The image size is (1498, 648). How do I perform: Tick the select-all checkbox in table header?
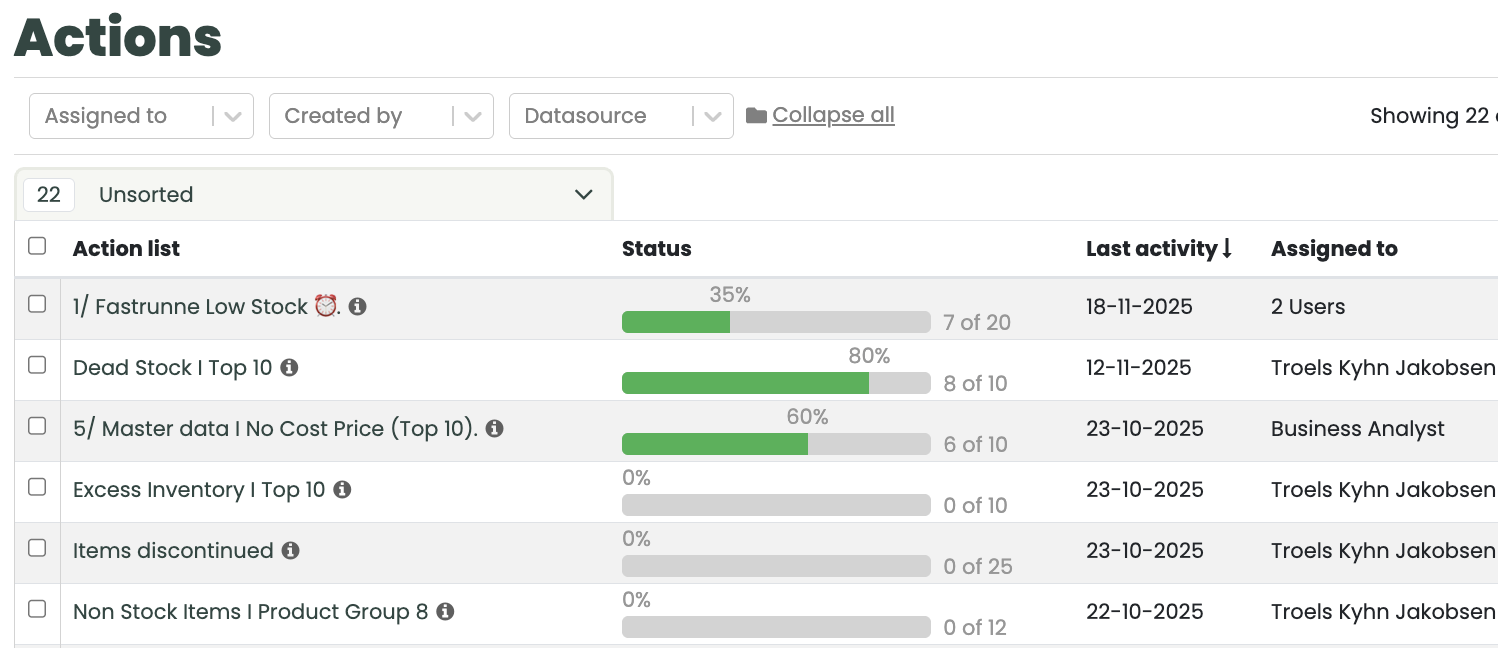click(x=37, y=246)
